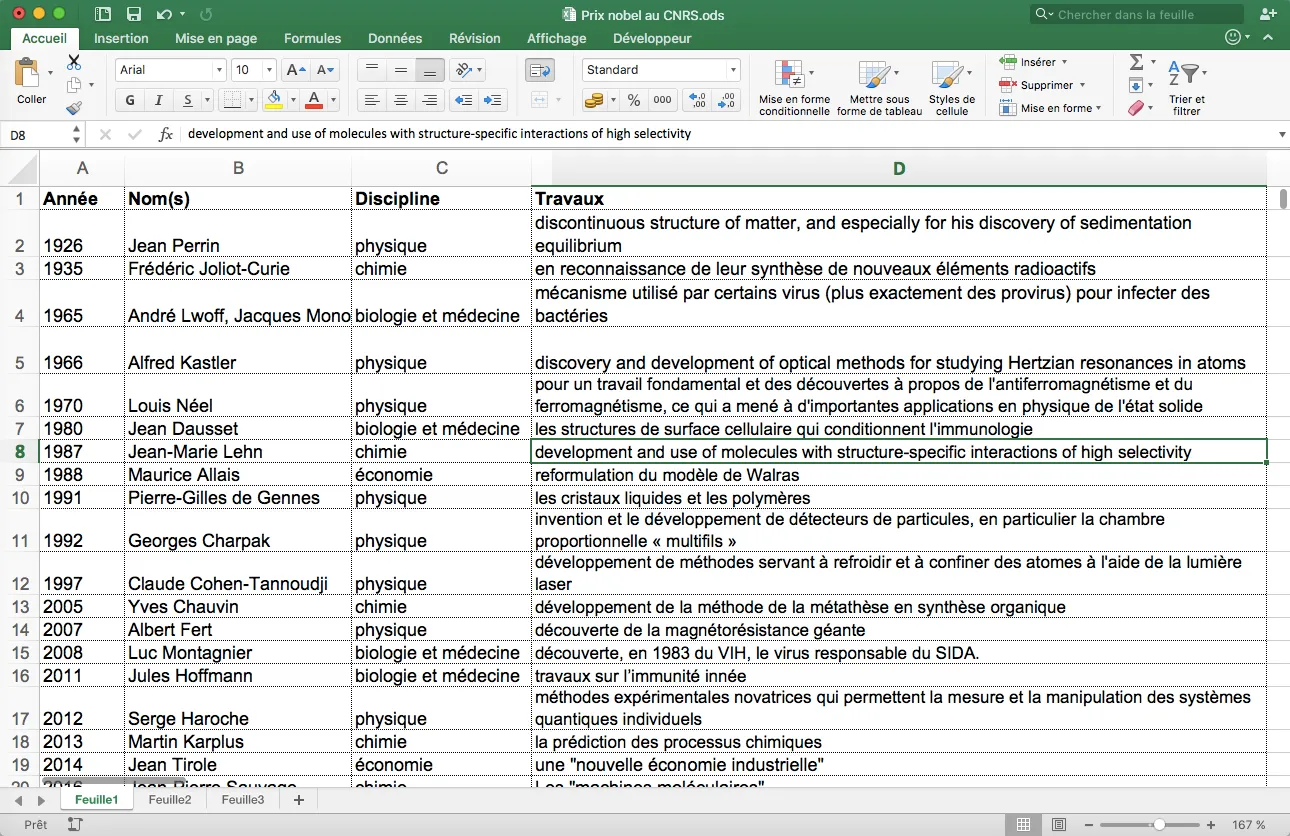Click the center text alignment icon
Viewport: 1290px width, 836px height.
point(401,100)
